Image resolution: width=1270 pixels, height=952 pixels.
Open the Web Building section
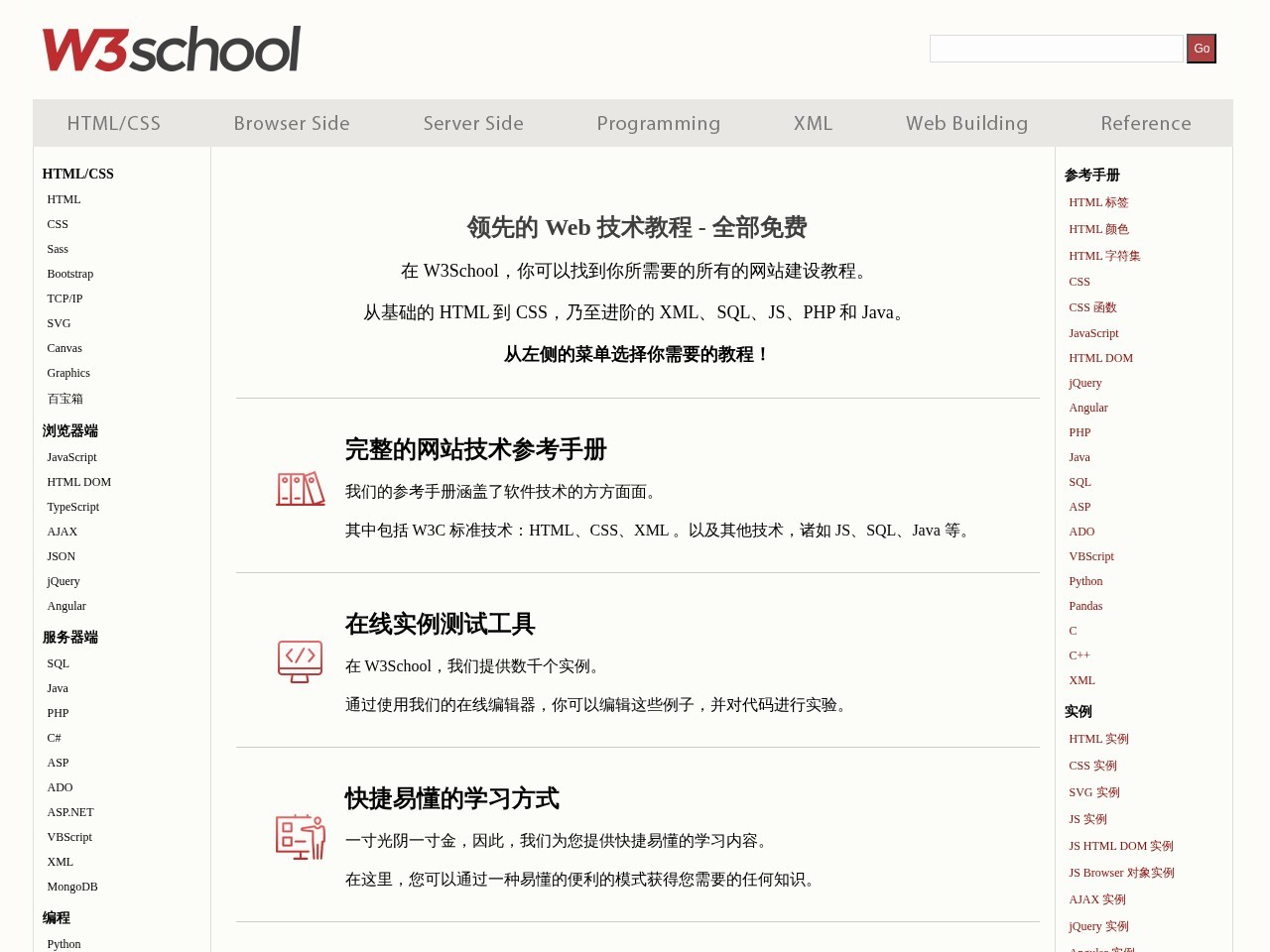966,123
